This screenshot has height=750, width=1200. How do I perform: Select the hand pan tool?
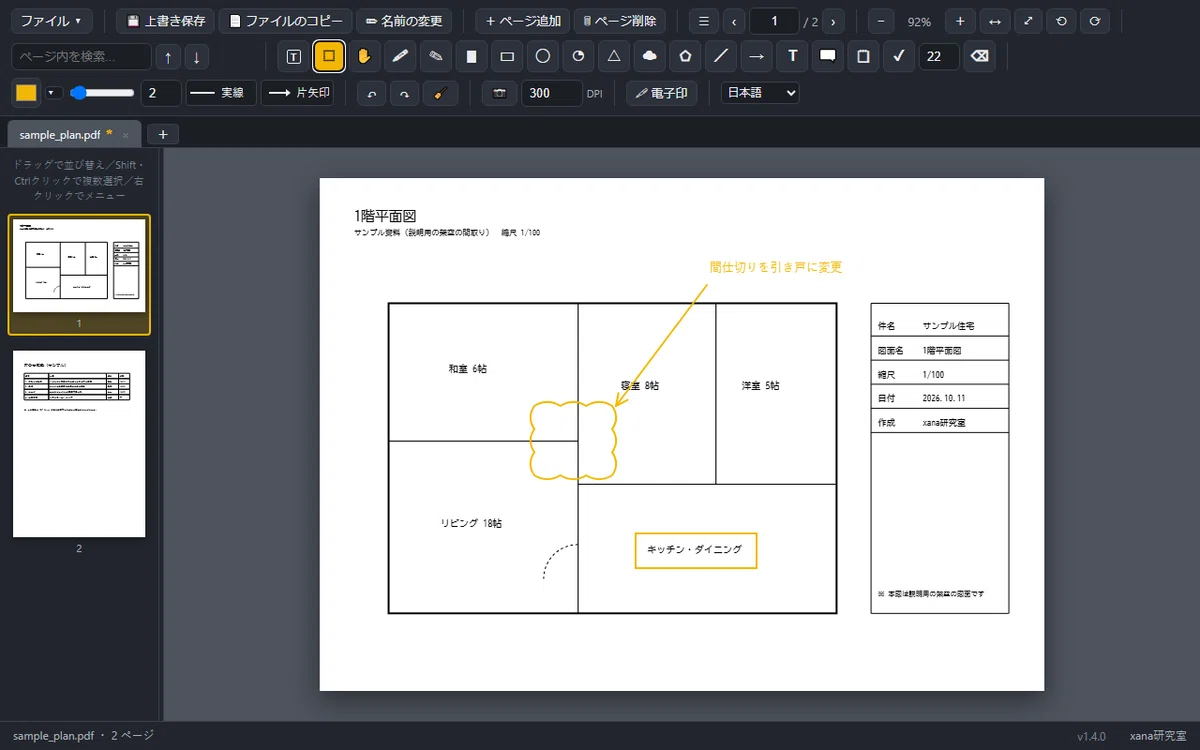(x=365, y=56)
